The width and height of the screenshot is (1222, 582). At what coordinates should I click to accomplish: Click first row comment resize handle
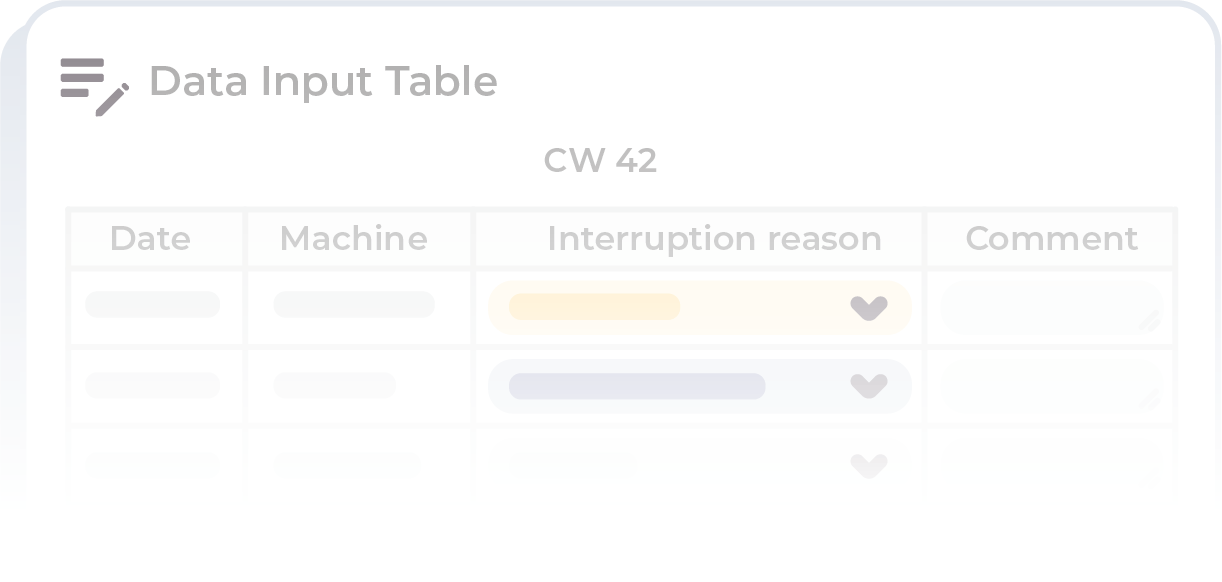click(1149, 321)
